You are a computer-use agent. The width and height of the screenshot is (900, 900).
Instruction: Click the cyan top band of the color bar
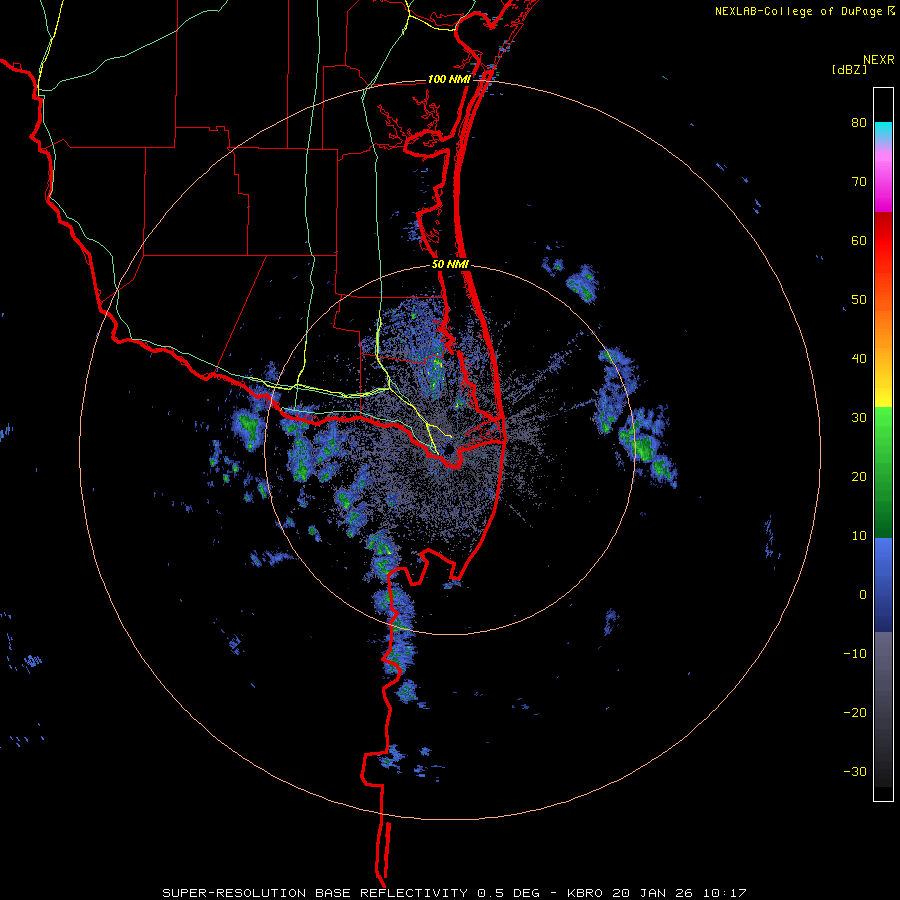[x=883, y=129]
